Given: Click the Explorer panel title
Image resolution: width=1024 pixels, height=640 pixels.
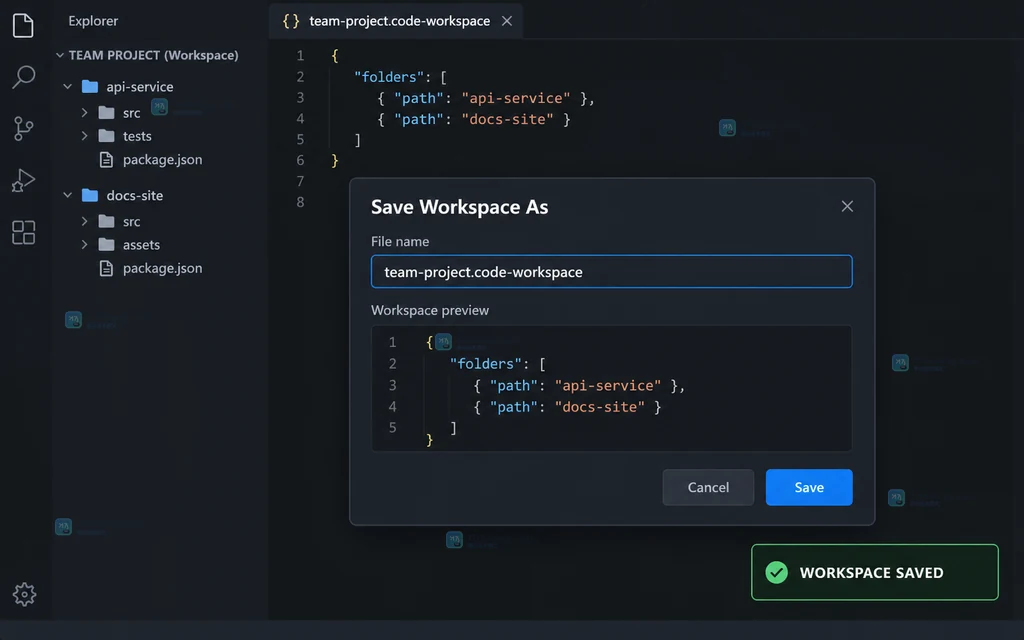Looking at the screenshot, I should click(93, 21).
